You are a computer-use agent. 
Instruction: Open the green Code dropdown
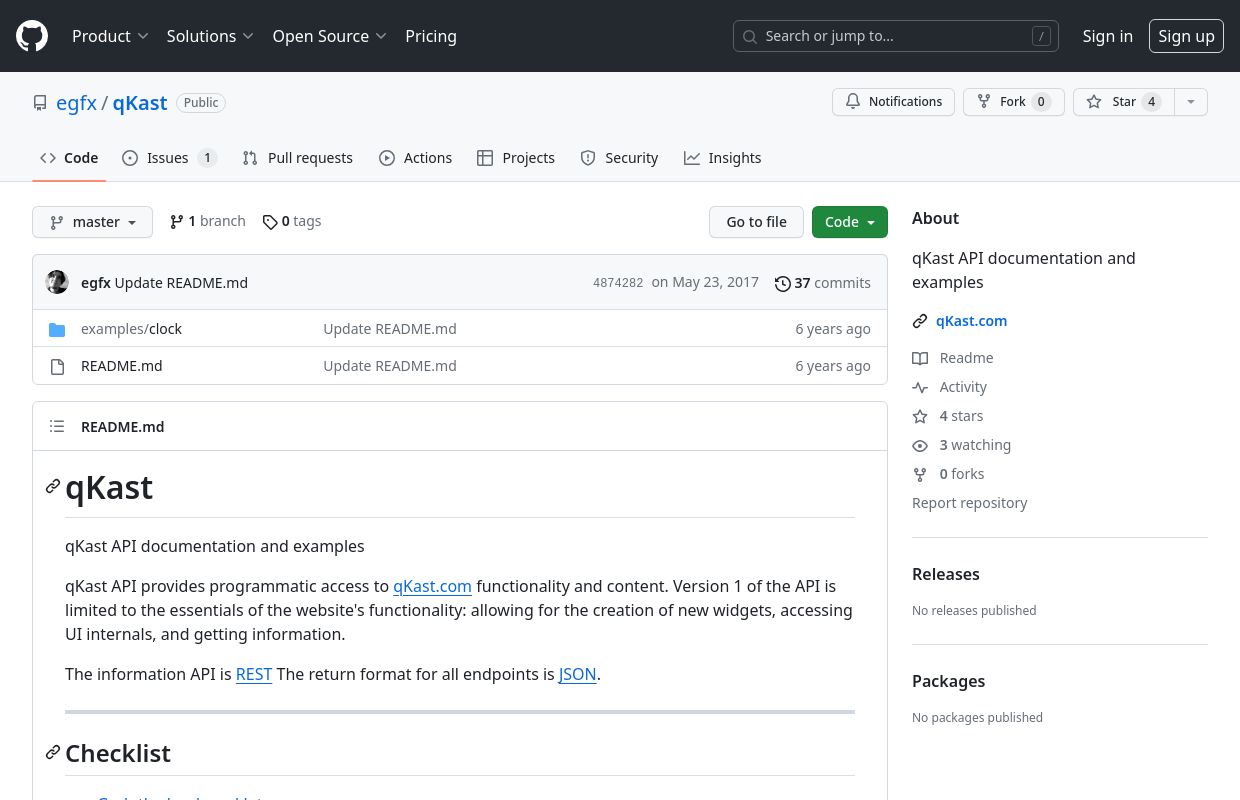[850, 222]
